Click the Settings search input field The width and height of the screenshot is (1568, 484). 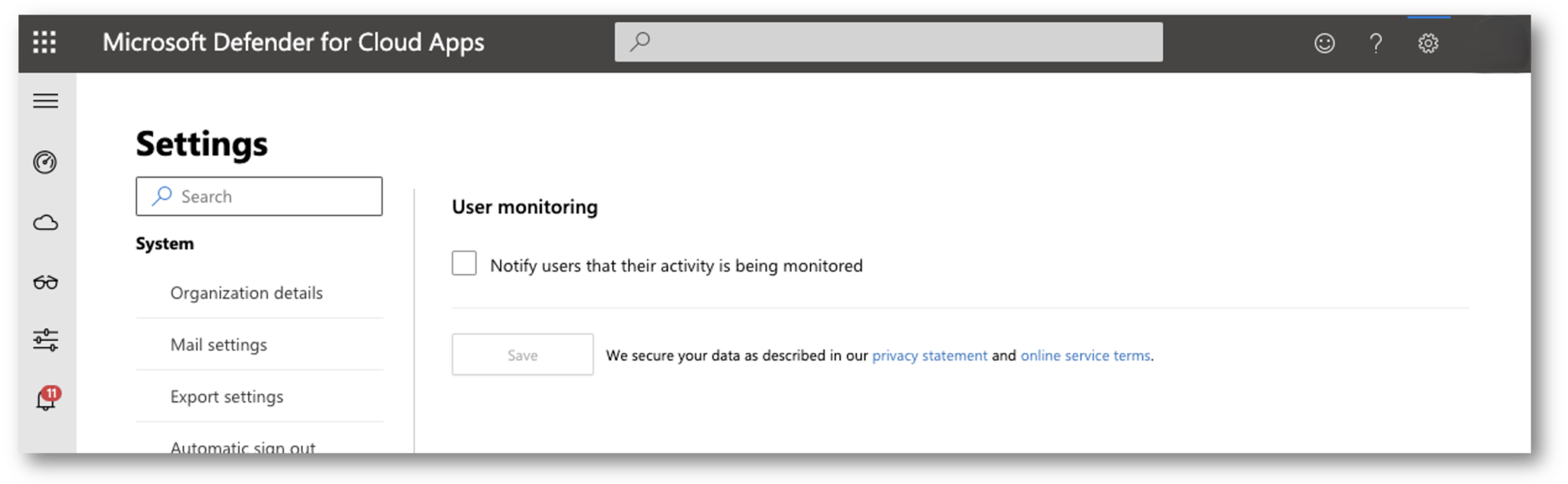pos(260,196)
